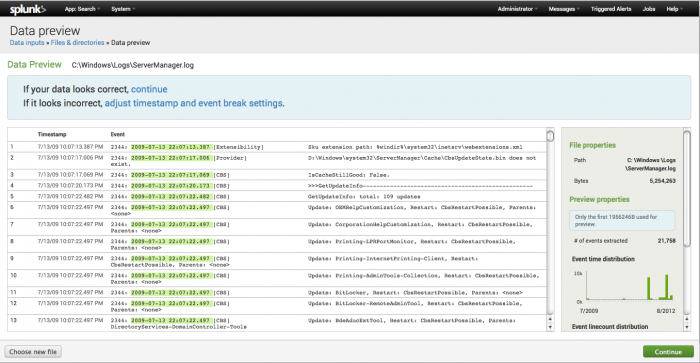Open the App: Search dropdown menu

(82, 9)
